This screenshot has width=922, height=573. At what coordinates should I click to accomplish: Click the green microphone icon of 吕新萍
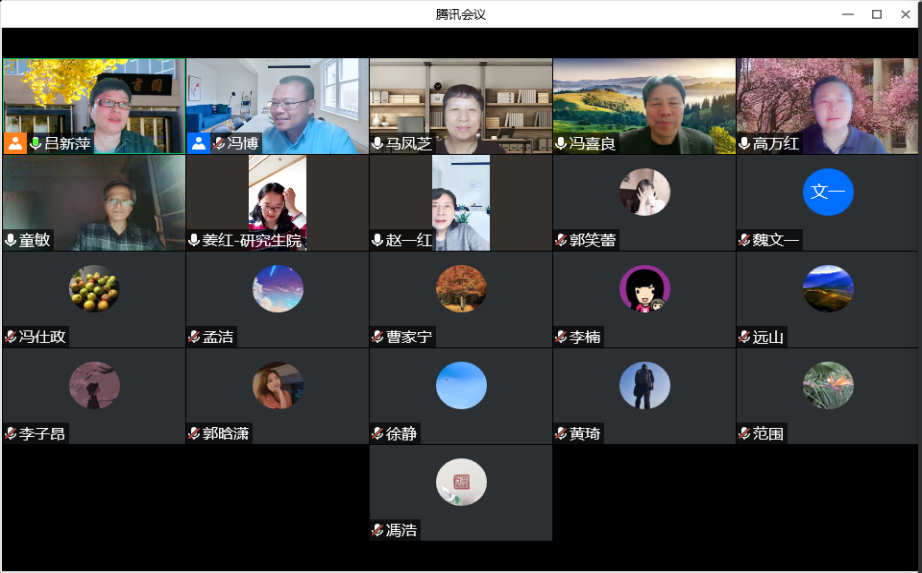(x=36, y=144)
